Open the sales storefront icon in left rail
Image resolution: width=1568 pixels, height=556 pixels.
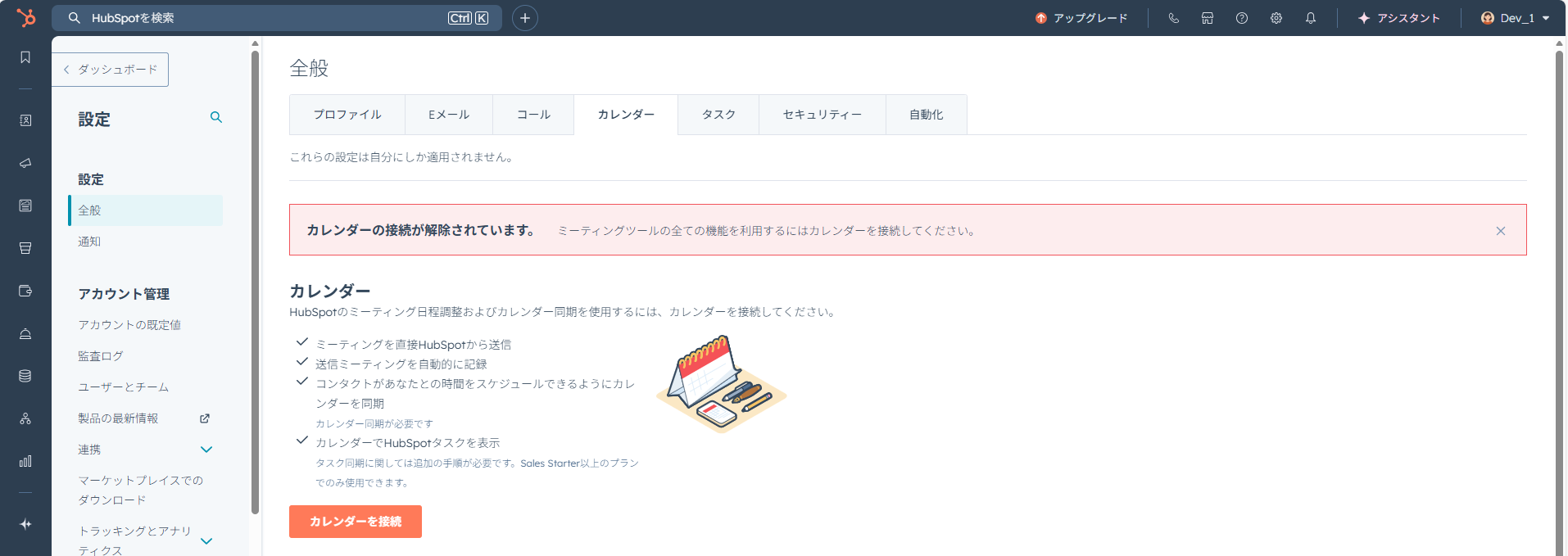(25, 248)
